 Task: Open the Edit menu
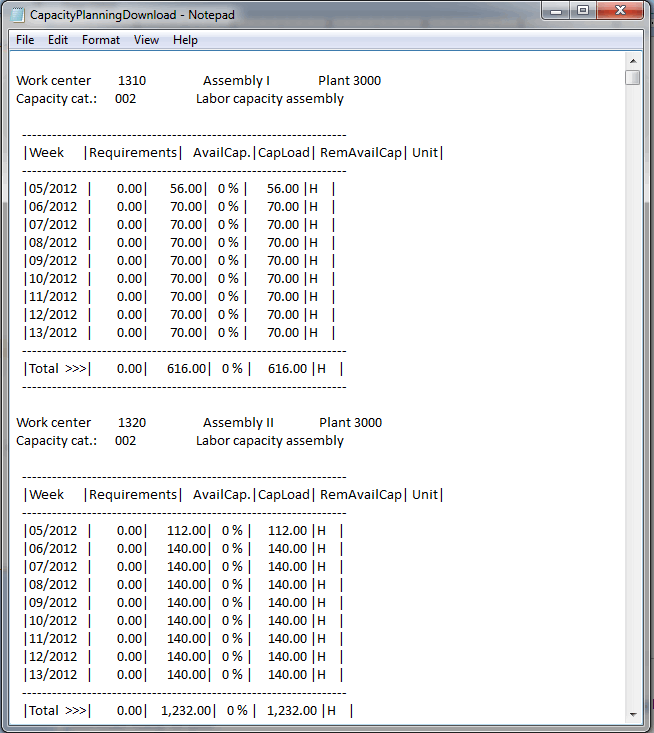pos(58,40)
